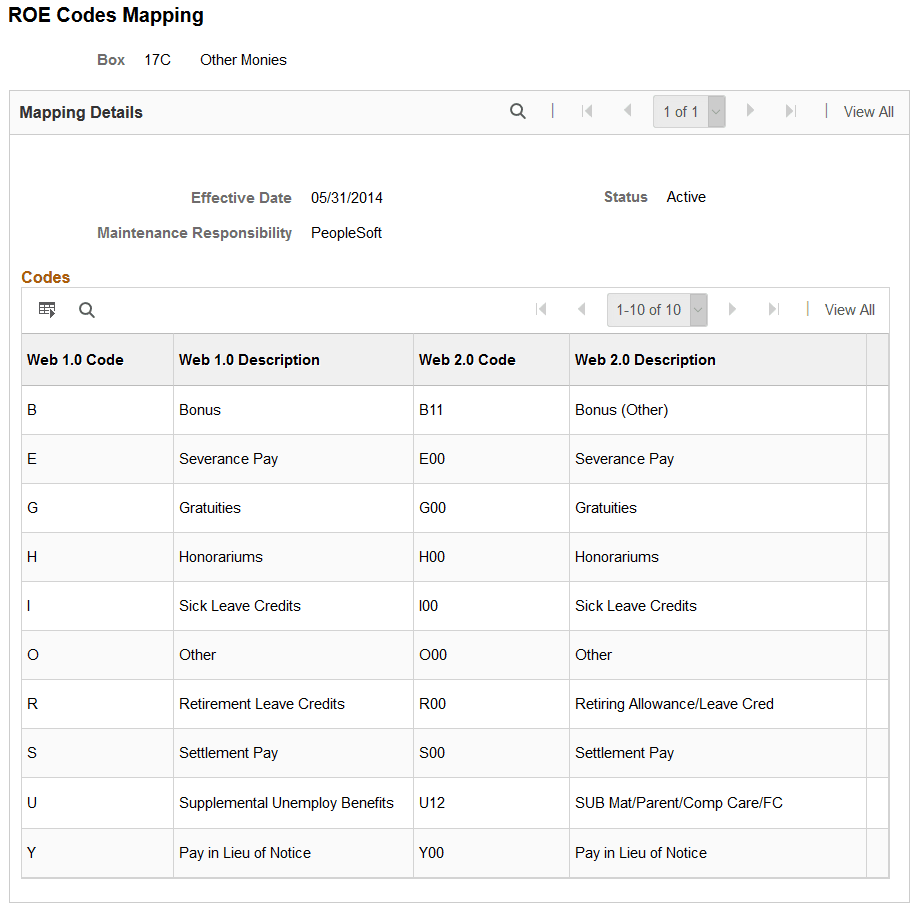
Task: Click the previous page arrow in Mapping Details
Action: tap(626, 111)
